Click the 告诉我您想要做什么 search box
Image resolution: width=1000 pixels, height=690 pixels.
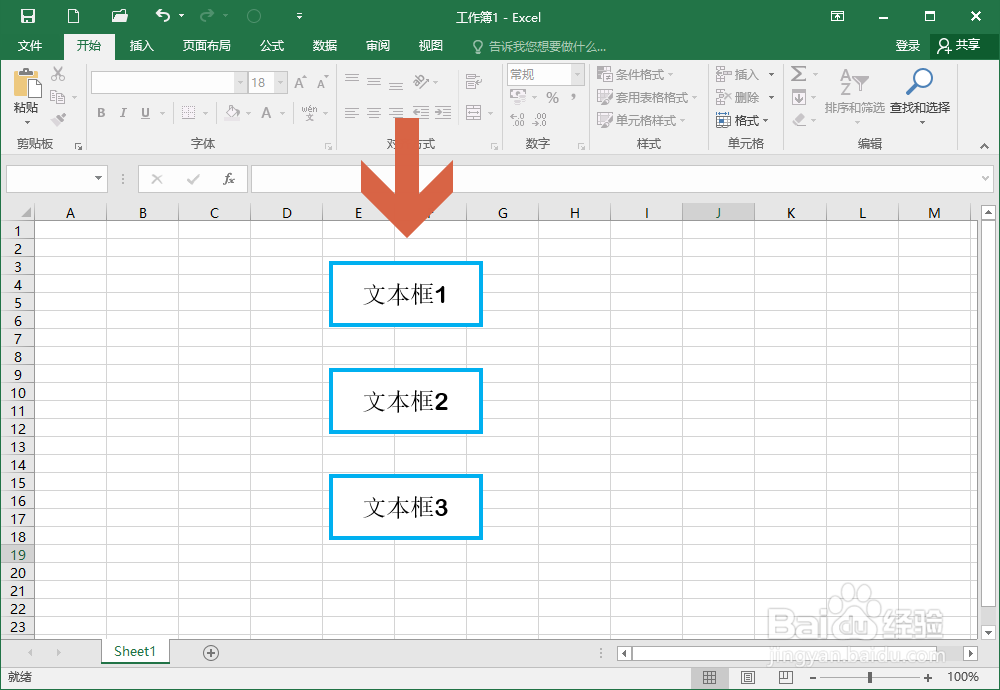tap(539, 46)
